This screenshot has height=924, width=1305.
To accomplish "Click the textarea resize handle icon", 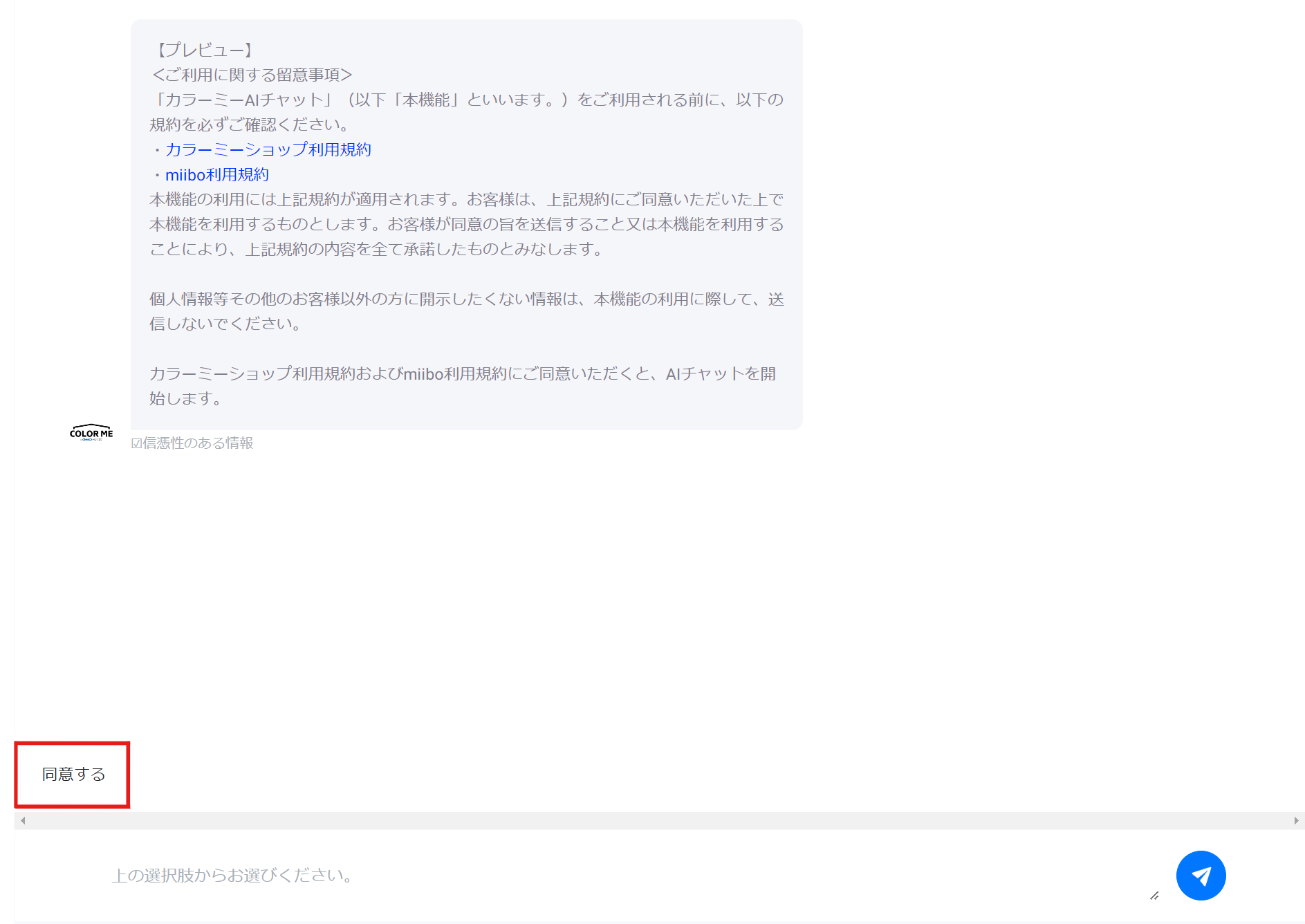I will point(1154,897).
